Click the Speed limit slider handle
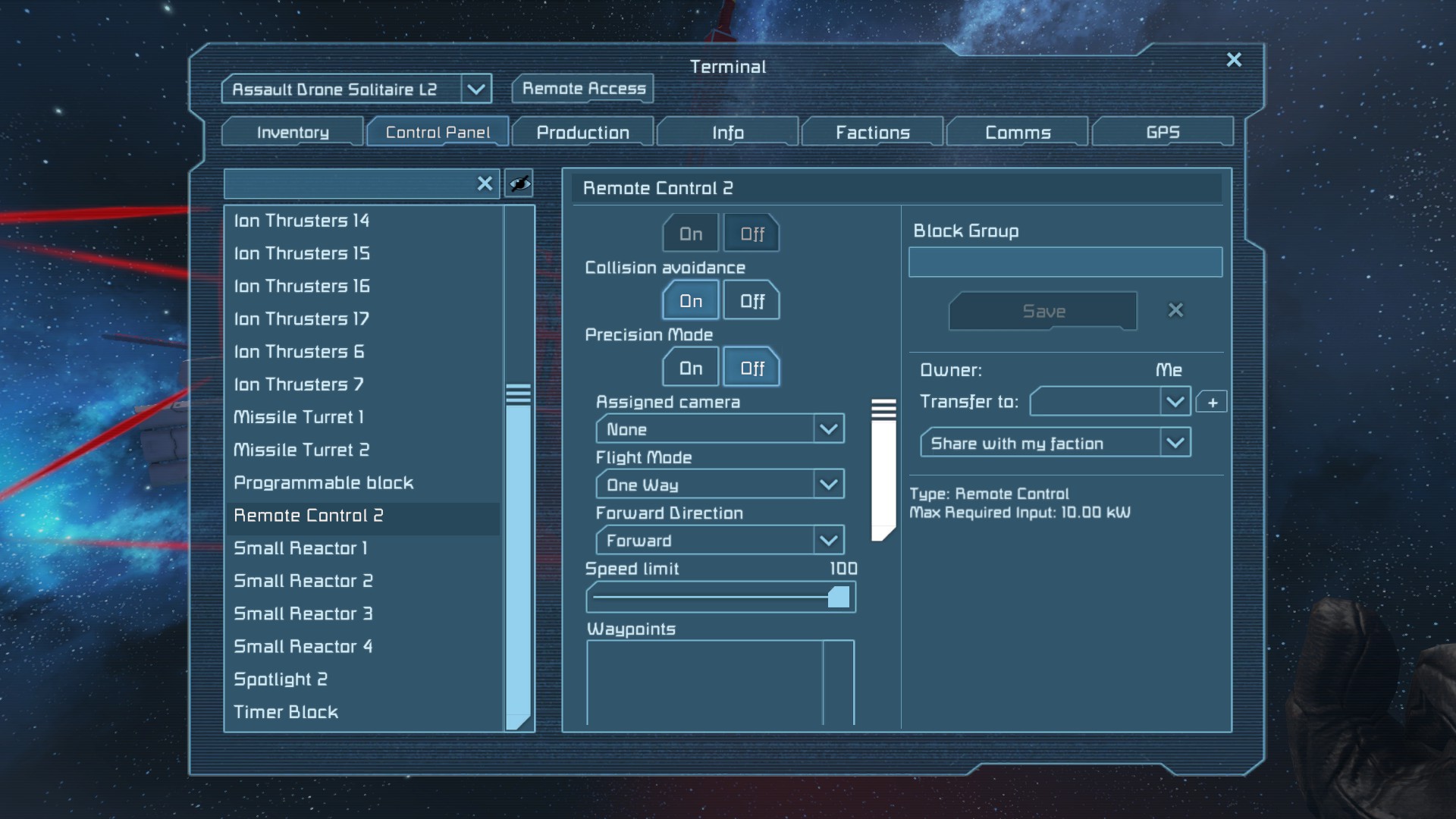This screenshot has height=819, width=1456. 838,598
